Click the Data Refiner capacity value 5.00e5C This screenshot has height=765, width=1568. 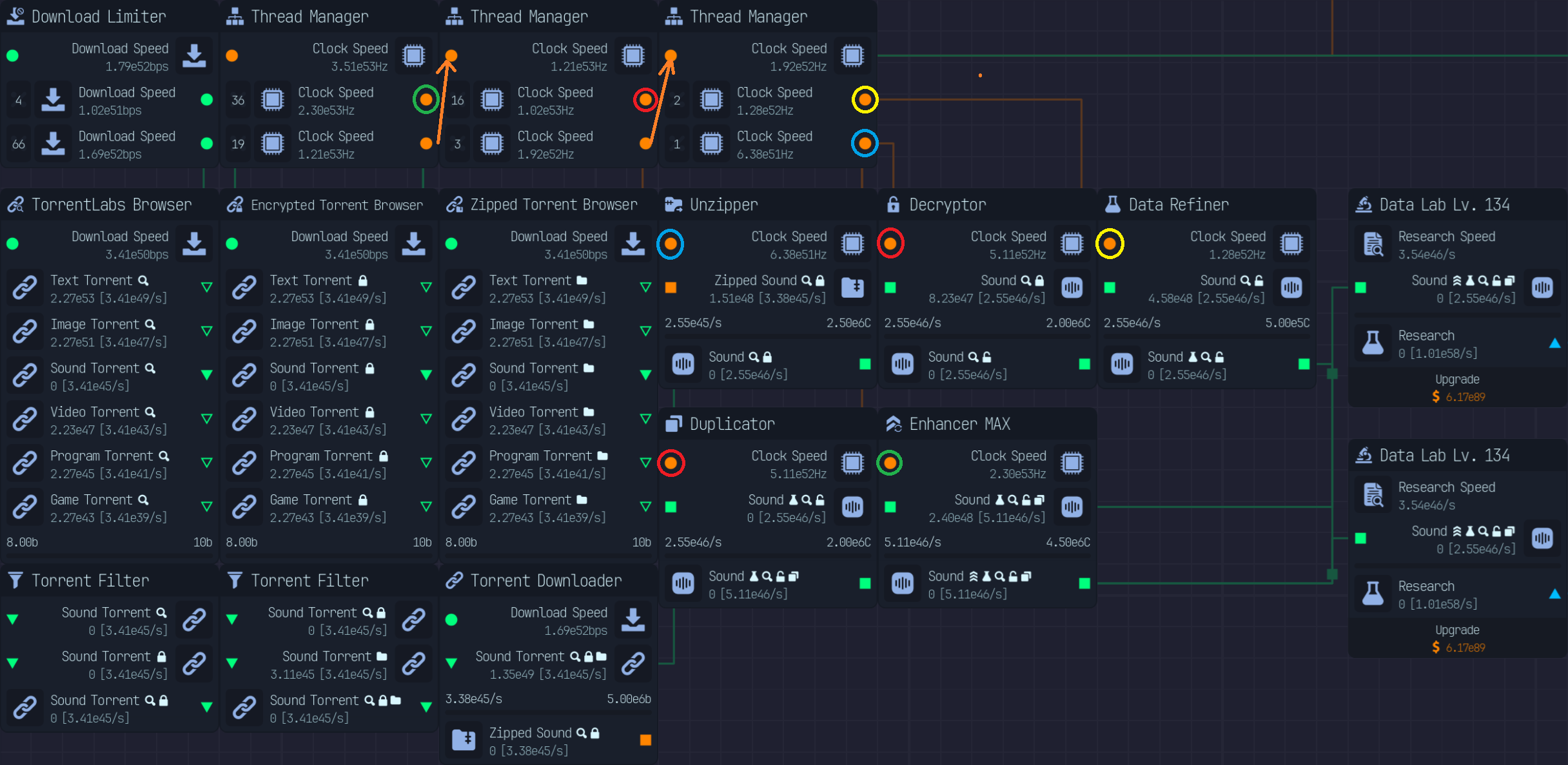(x=1287, y=323)
